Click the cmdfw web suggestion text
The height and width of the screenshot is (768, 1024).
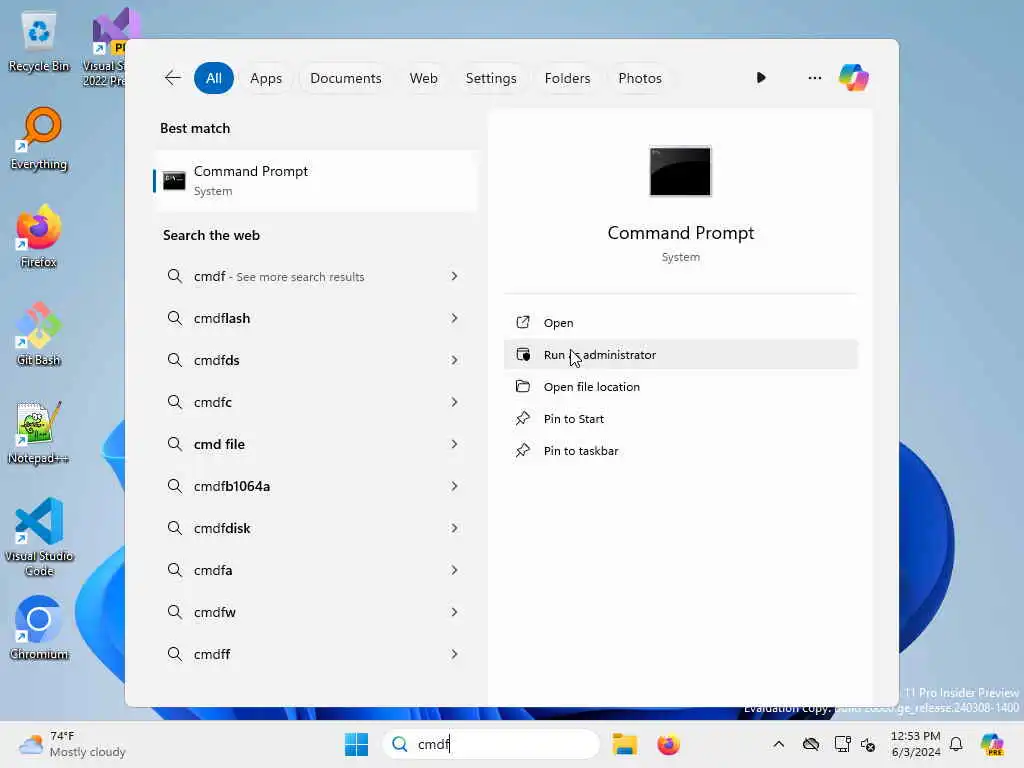(x=215, y=612)
